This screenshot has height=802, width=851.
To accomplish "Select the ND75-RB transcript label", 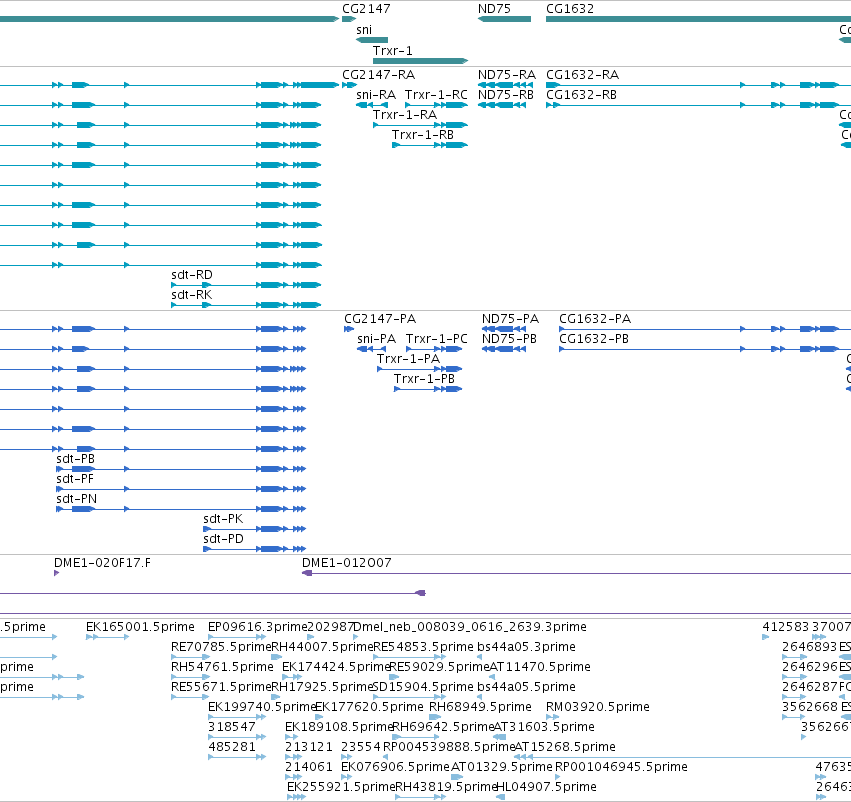I will [x=506, y=94].
